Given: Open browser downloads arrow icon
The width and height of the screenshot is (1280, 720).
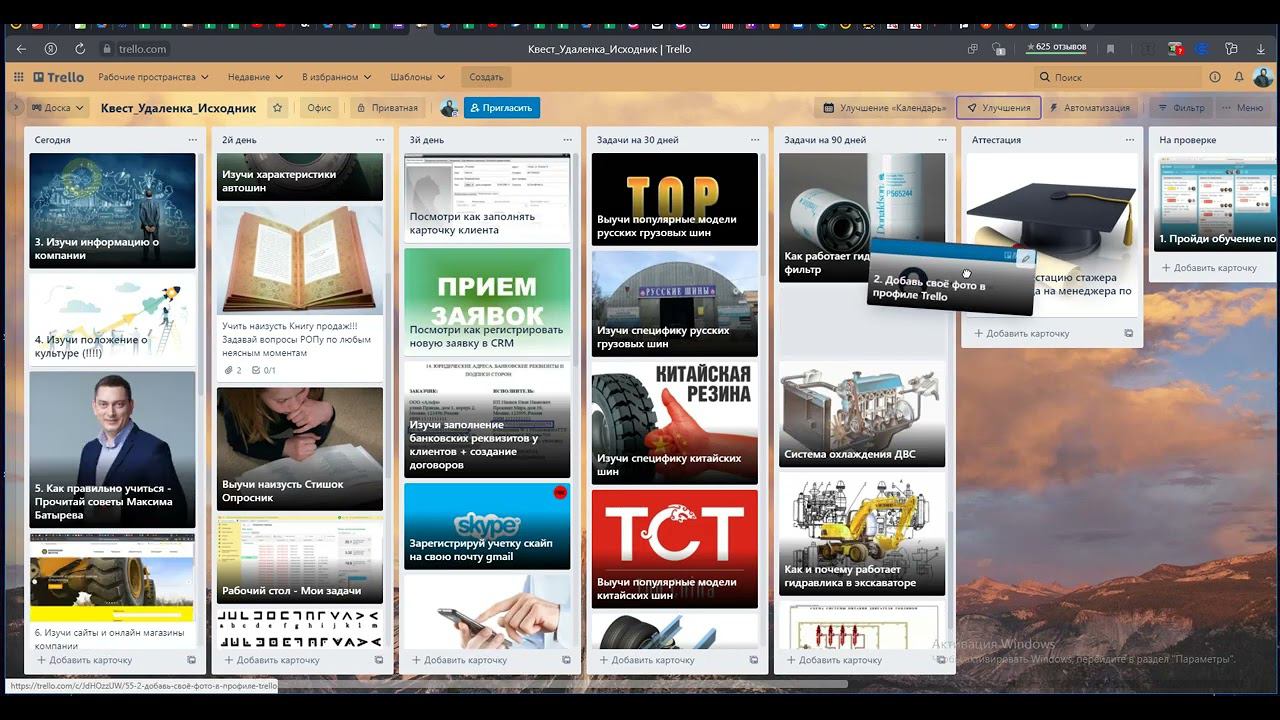Looking at the screenshot, I should pos(1261,48).
